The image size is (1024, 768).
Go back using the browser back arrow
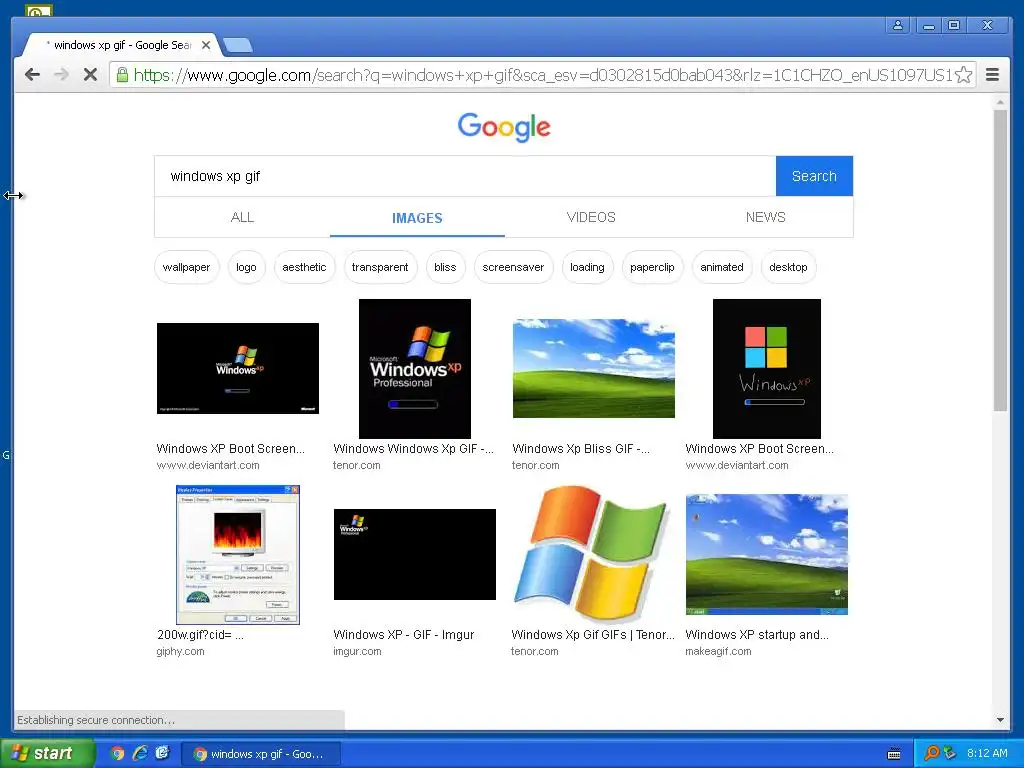coord(32,74)
